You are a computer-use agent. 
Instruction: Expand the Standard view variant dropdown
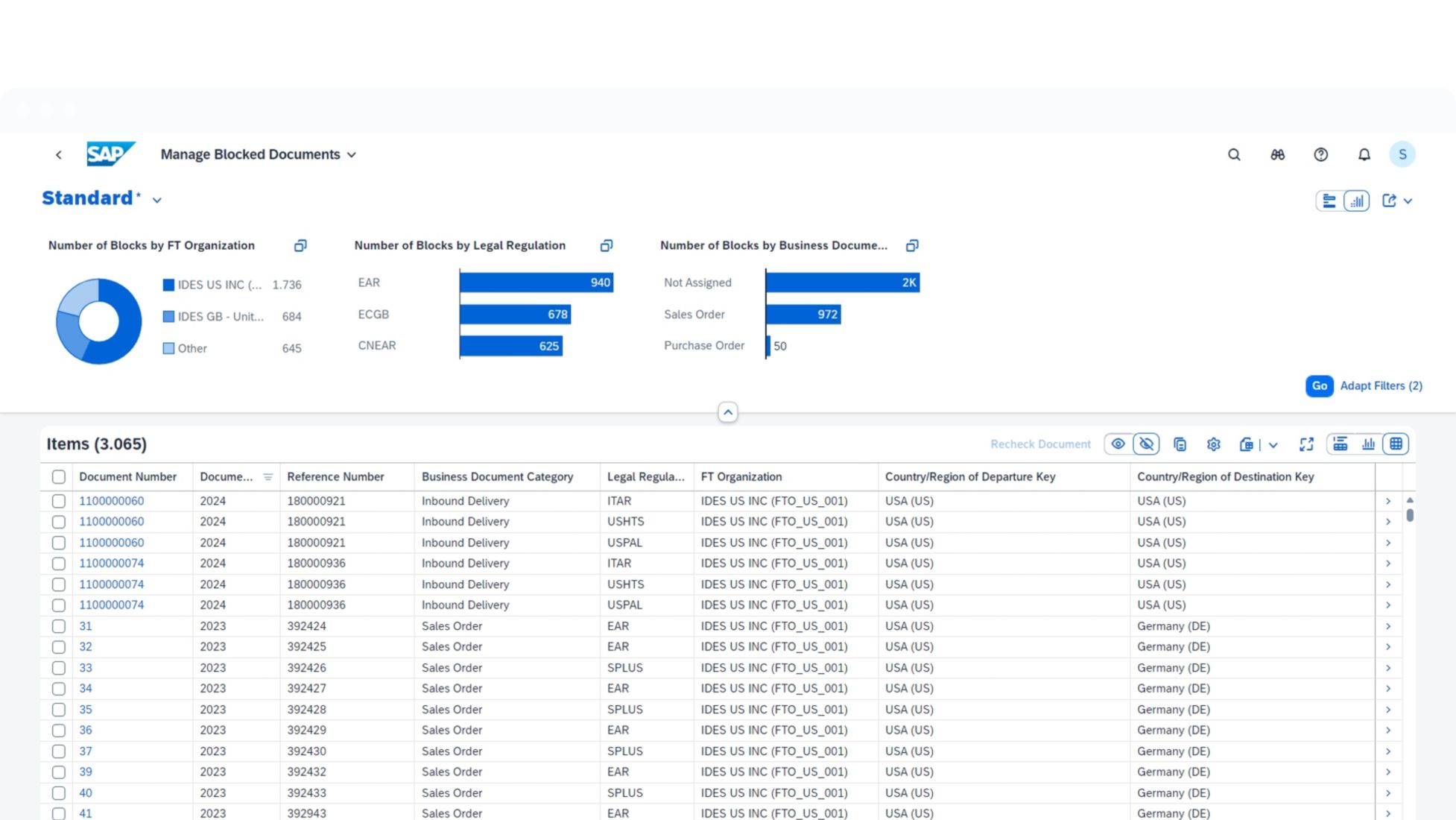(157, 200)
